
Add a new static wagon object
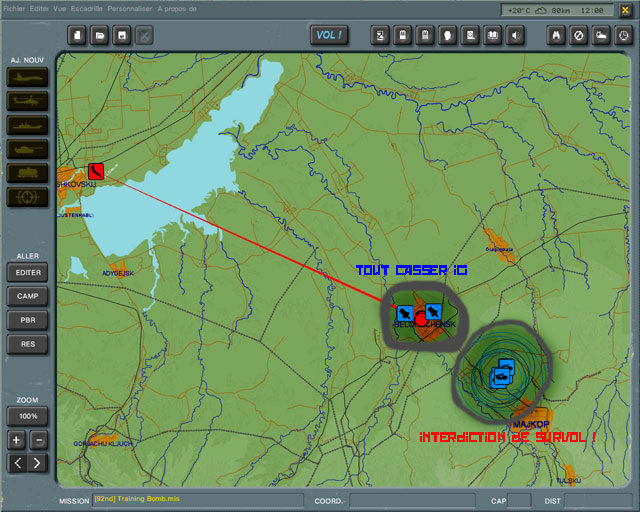[x=27, y=173]
